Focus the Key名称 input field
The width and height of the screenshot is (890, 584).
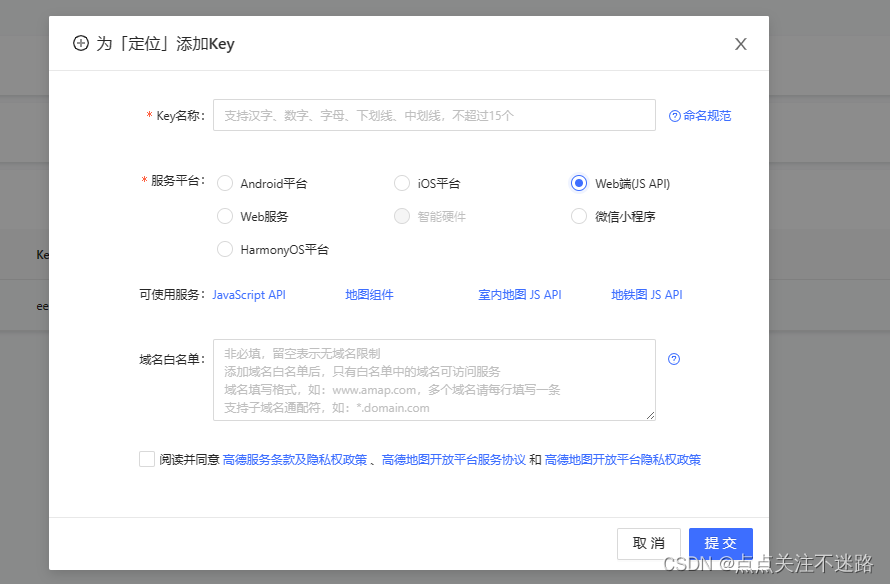point(434,115)
